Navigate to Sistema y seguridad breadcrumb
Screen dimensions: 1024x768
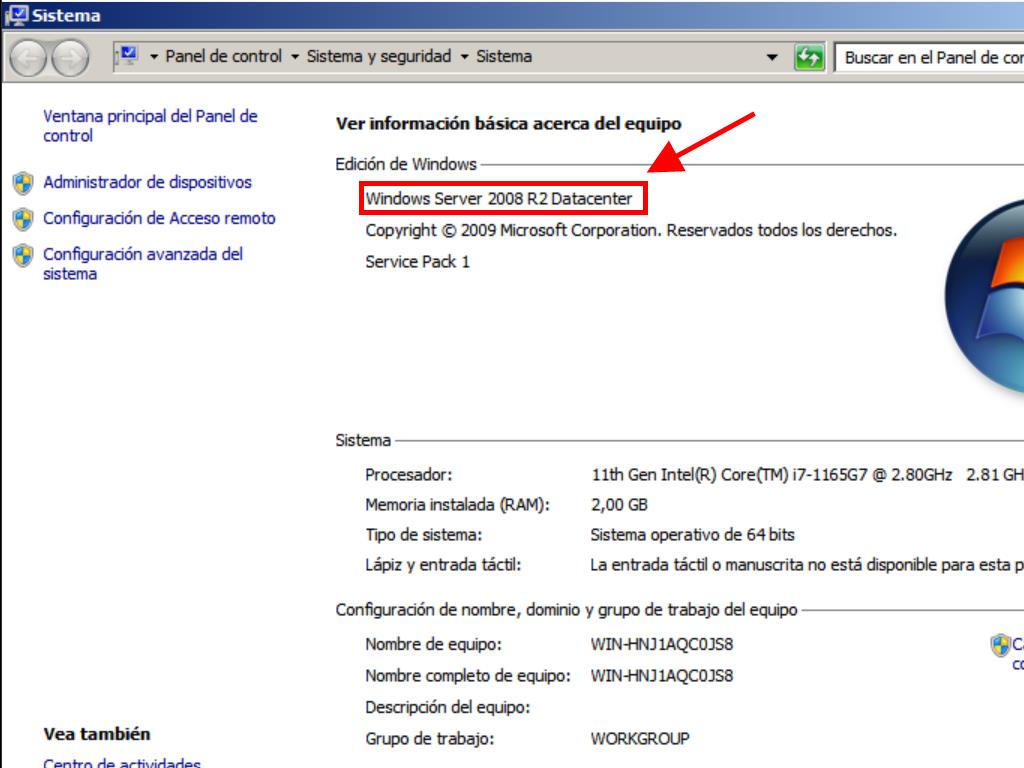379,57
